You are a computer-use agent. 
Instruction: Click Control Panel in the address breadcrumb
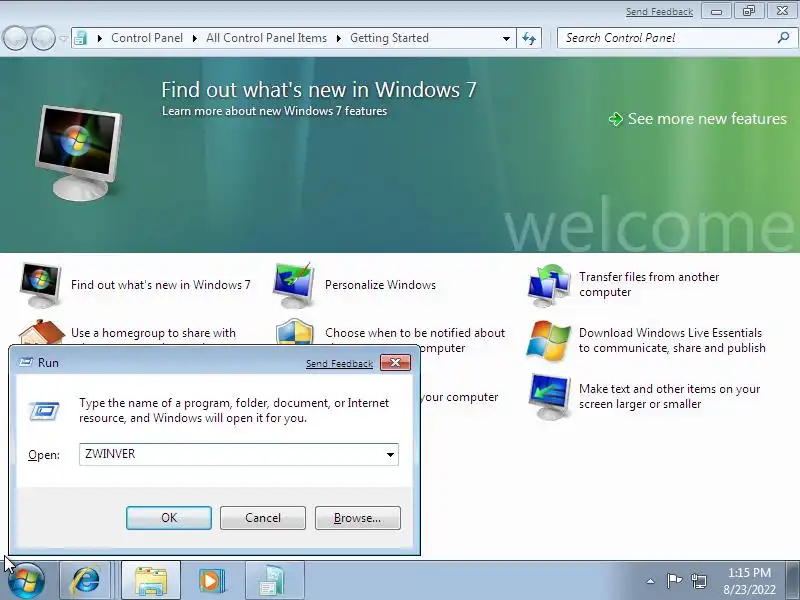pyautogui.click(x=147, y=38)
